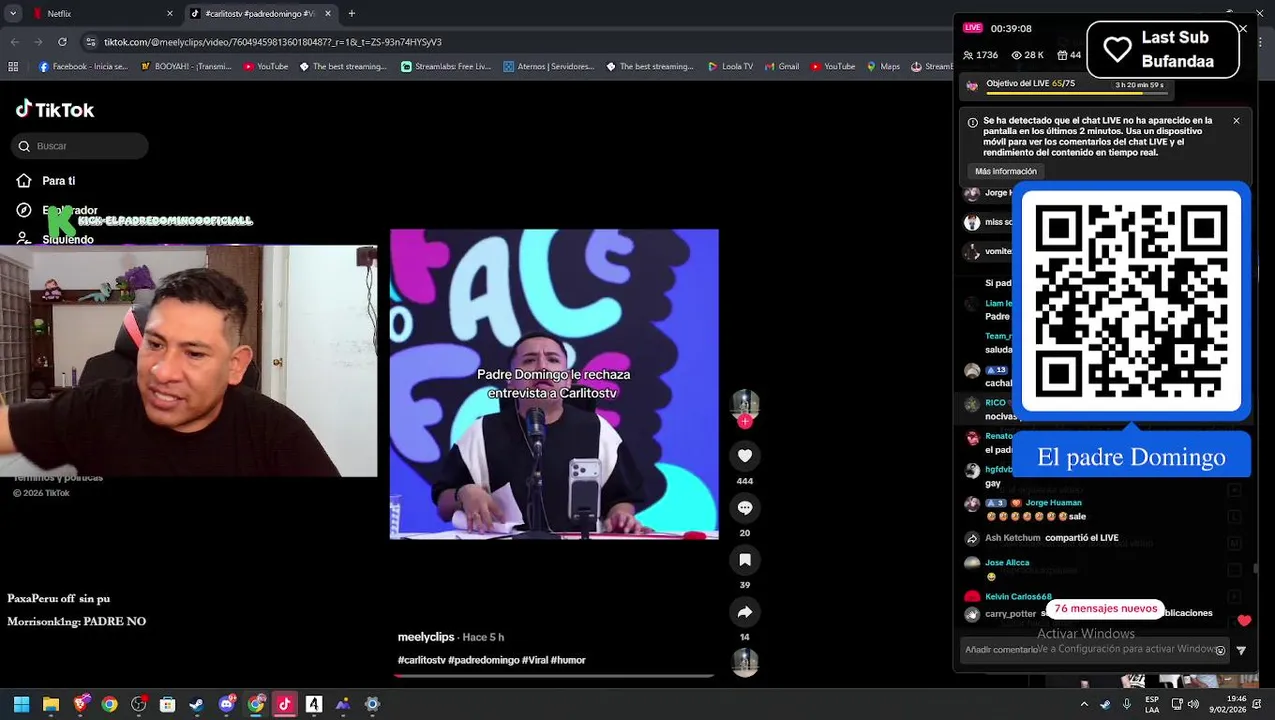Open Steam from taskbar

click(x=197, y=704)
